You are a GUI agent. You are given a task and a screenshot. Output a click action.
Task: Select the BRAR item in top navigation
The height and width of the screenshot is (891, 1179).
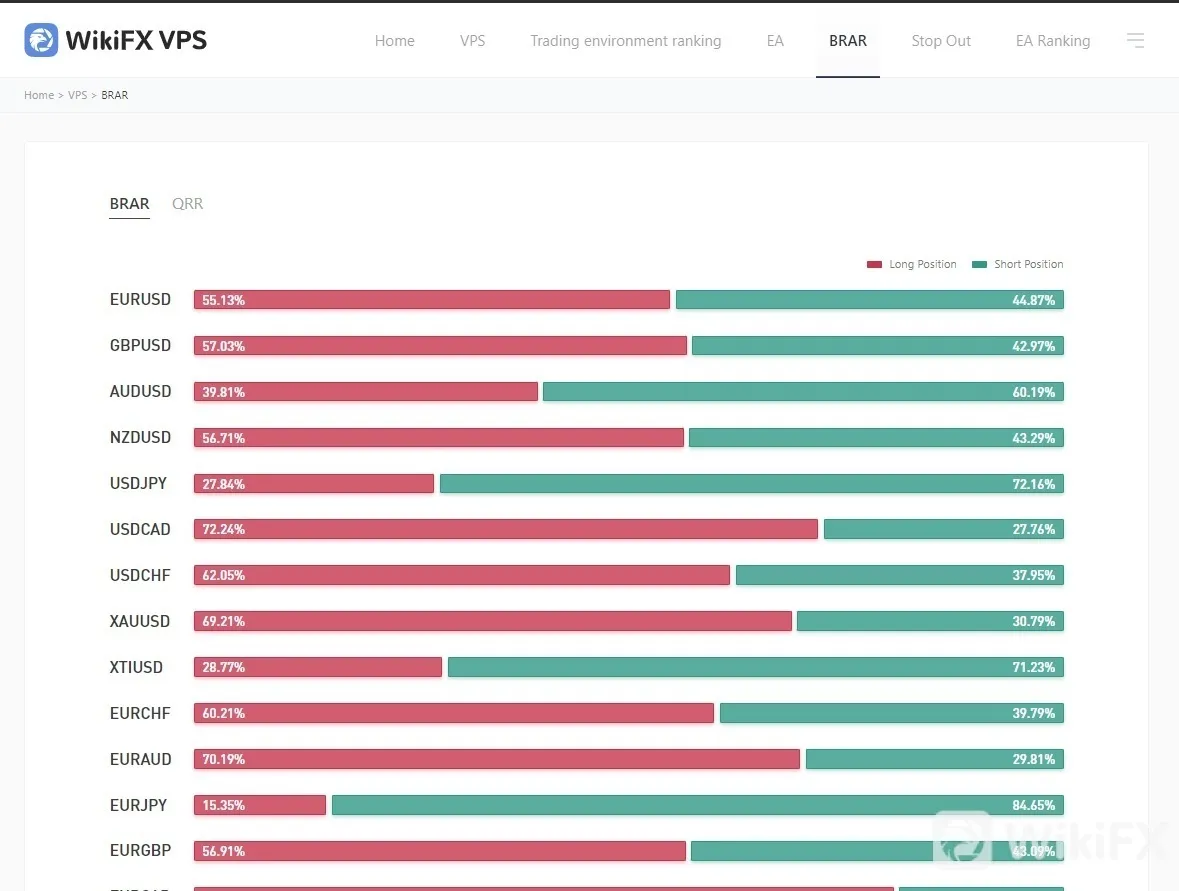pos(847,41)
